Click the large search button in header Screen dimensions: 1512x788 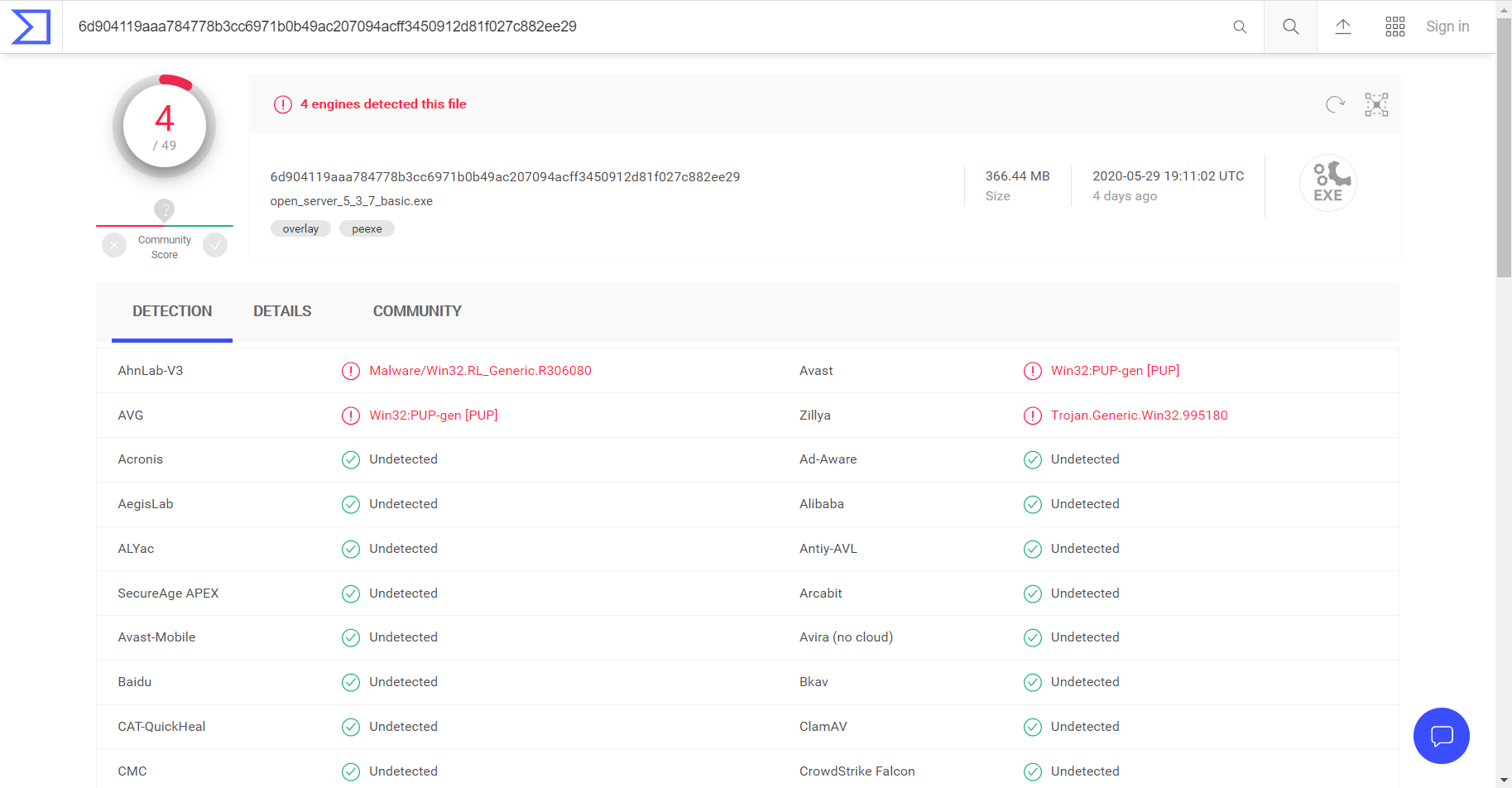(1290, 26)
